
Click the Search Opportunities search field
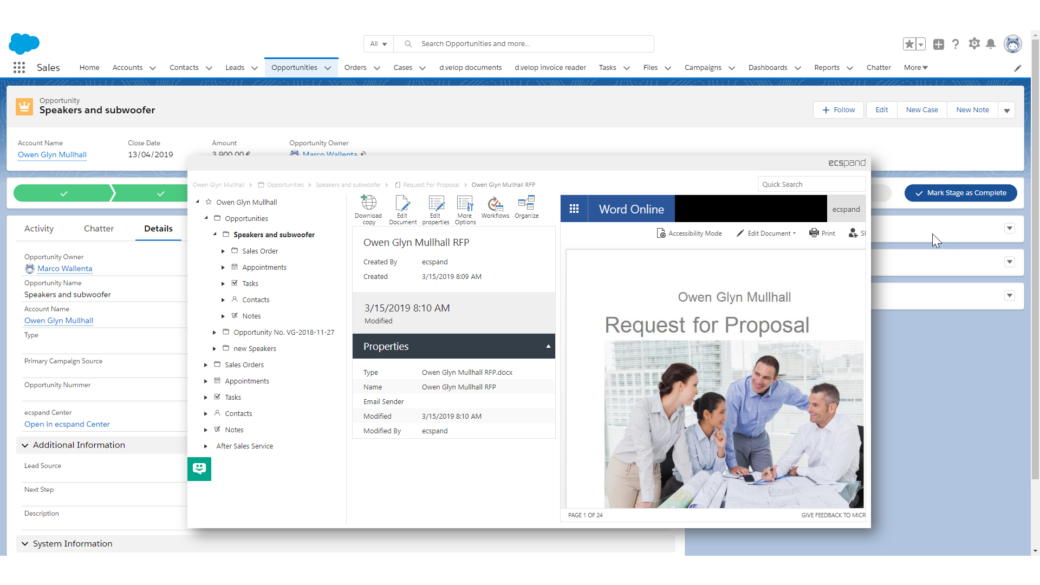(524, 44)
